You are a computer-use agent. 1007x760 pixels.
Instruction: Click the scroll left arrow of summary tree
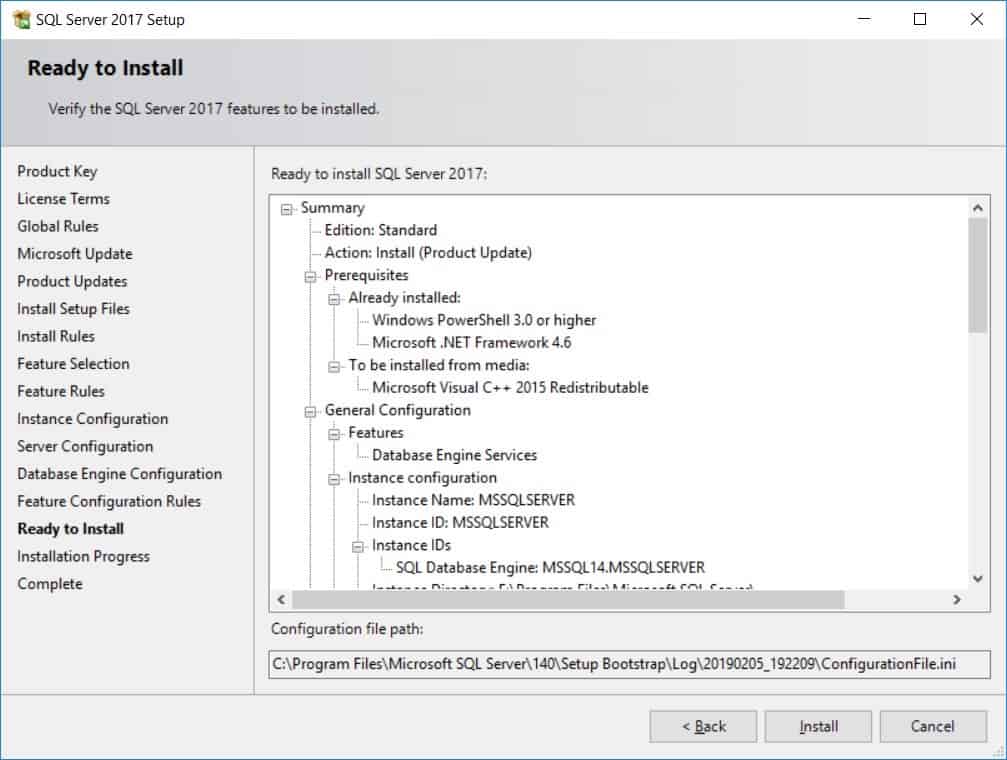[281, 600]
